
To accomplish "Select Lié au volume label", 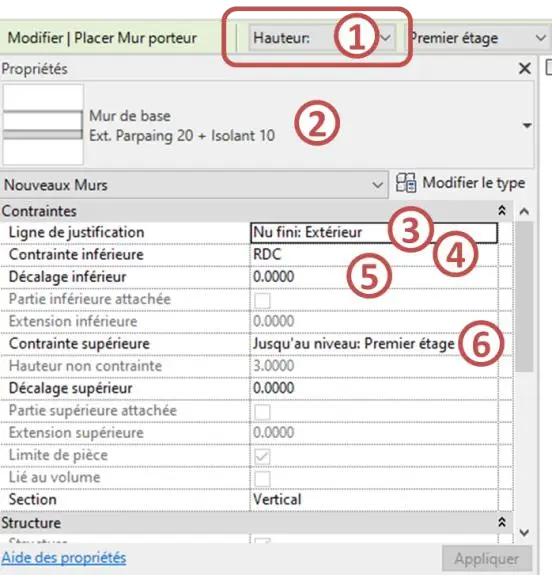I will pyautogui.click(x=54, y=477).
